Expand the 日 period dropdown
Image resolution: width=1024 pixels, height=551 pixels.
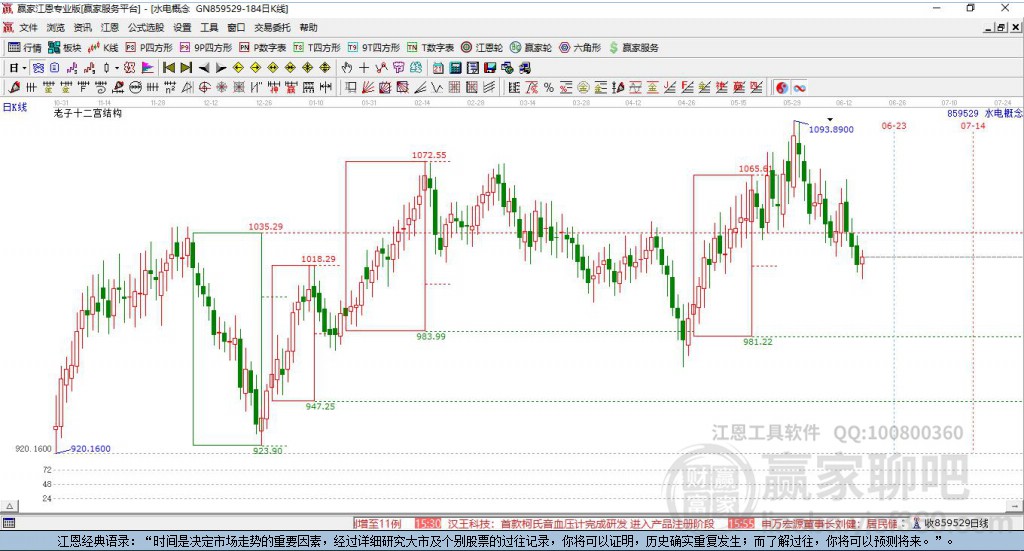24,68
